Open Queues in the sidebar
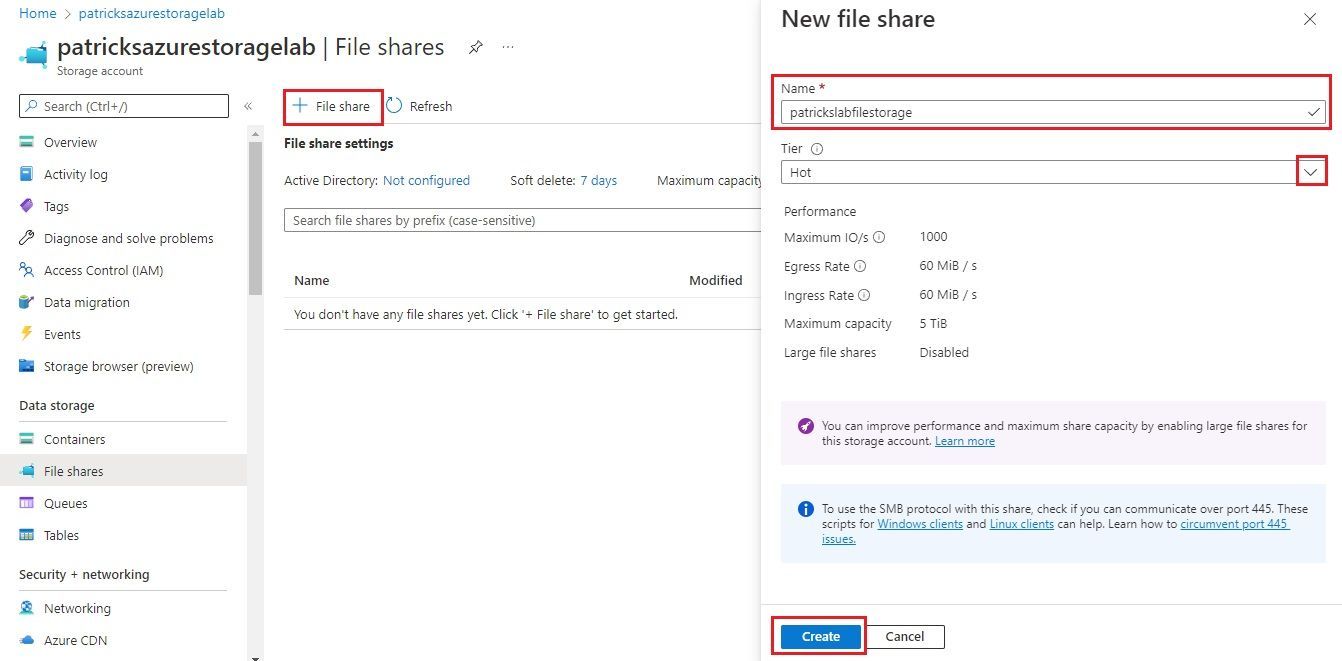This screenshot has height=661, width=1342. click(66, 503)
